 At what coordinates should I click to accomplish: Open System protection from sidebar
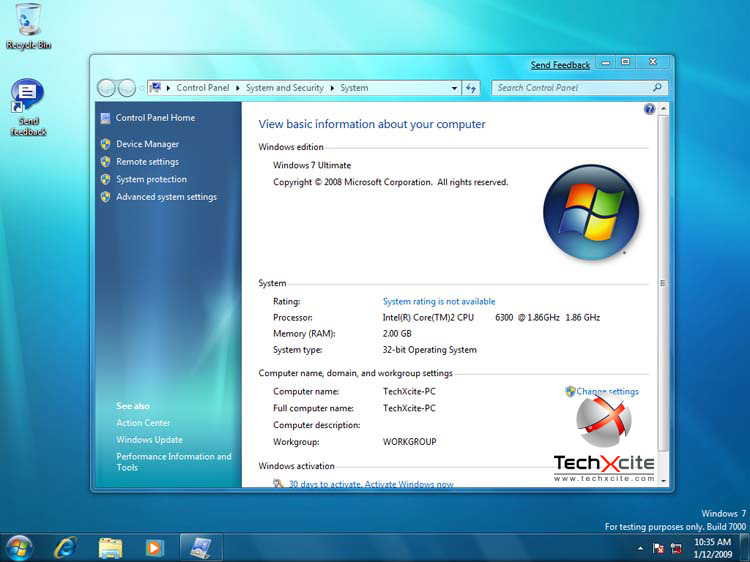[151, 179]
